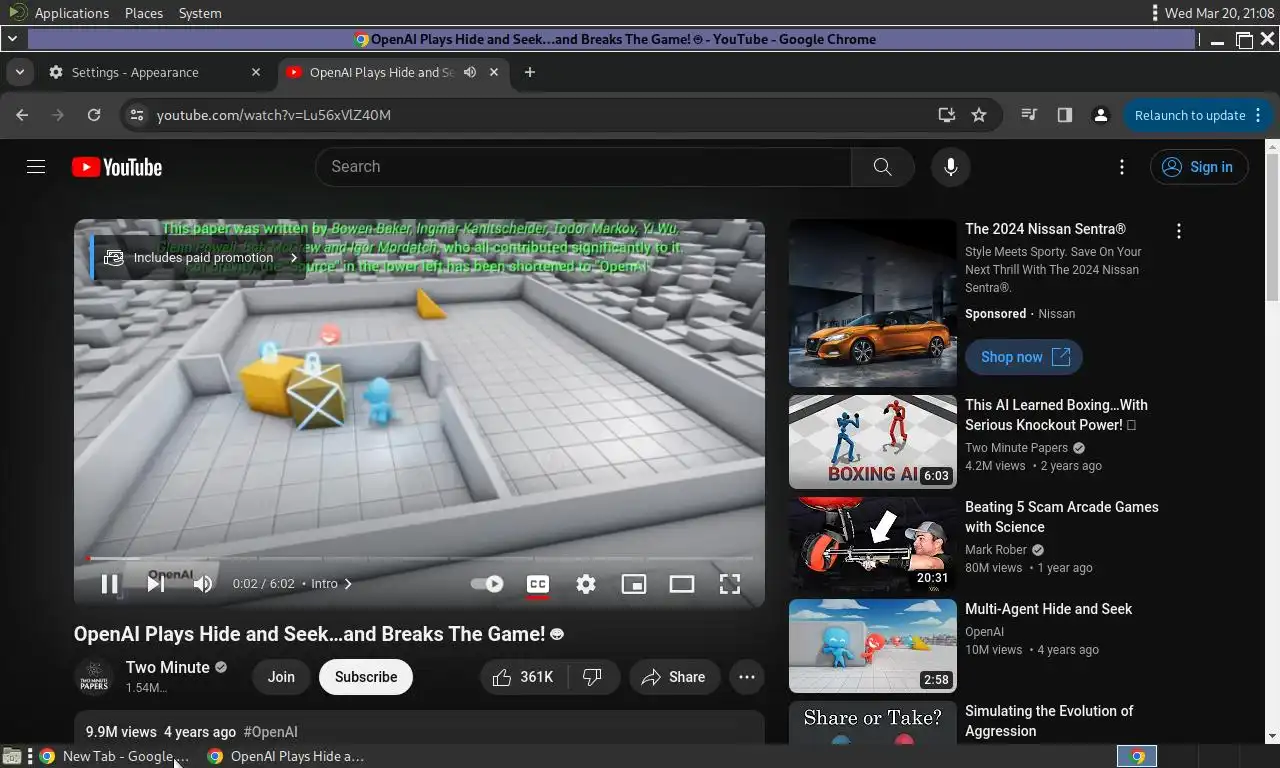Open the Two Minute Papers channel avatar
The image size is (1280, 768).
(x=94, y=677)
